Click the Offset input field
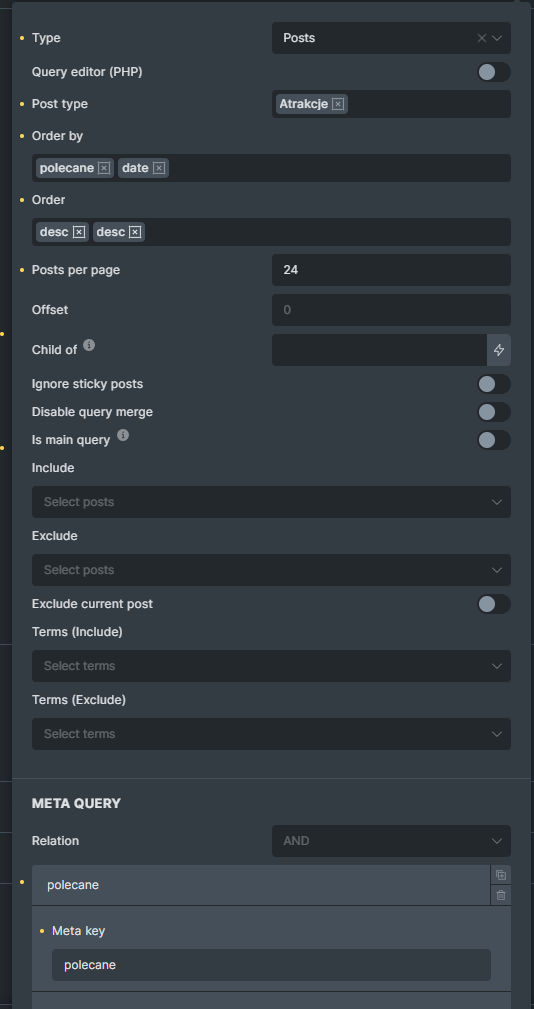The width and height of the screenshot is (534, 1009). 391,310
